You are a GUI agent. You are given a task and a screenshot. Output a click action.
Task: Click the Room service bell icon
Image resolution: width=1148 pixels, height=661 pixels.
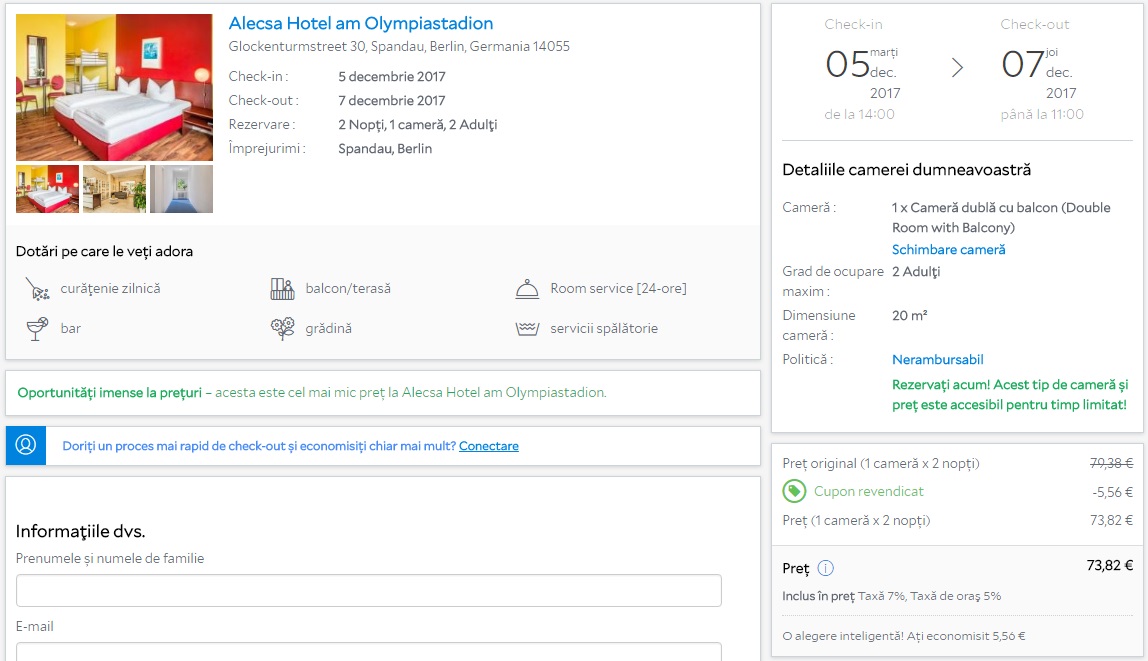[x=527, y=289]
